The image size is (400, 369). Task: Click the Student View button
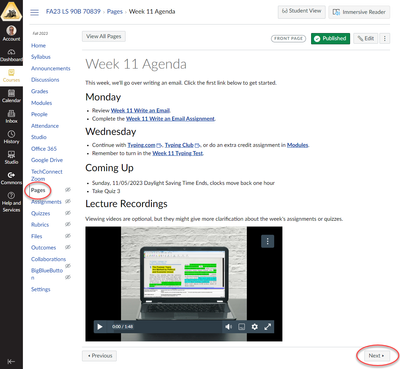click(x=302, y=12)
